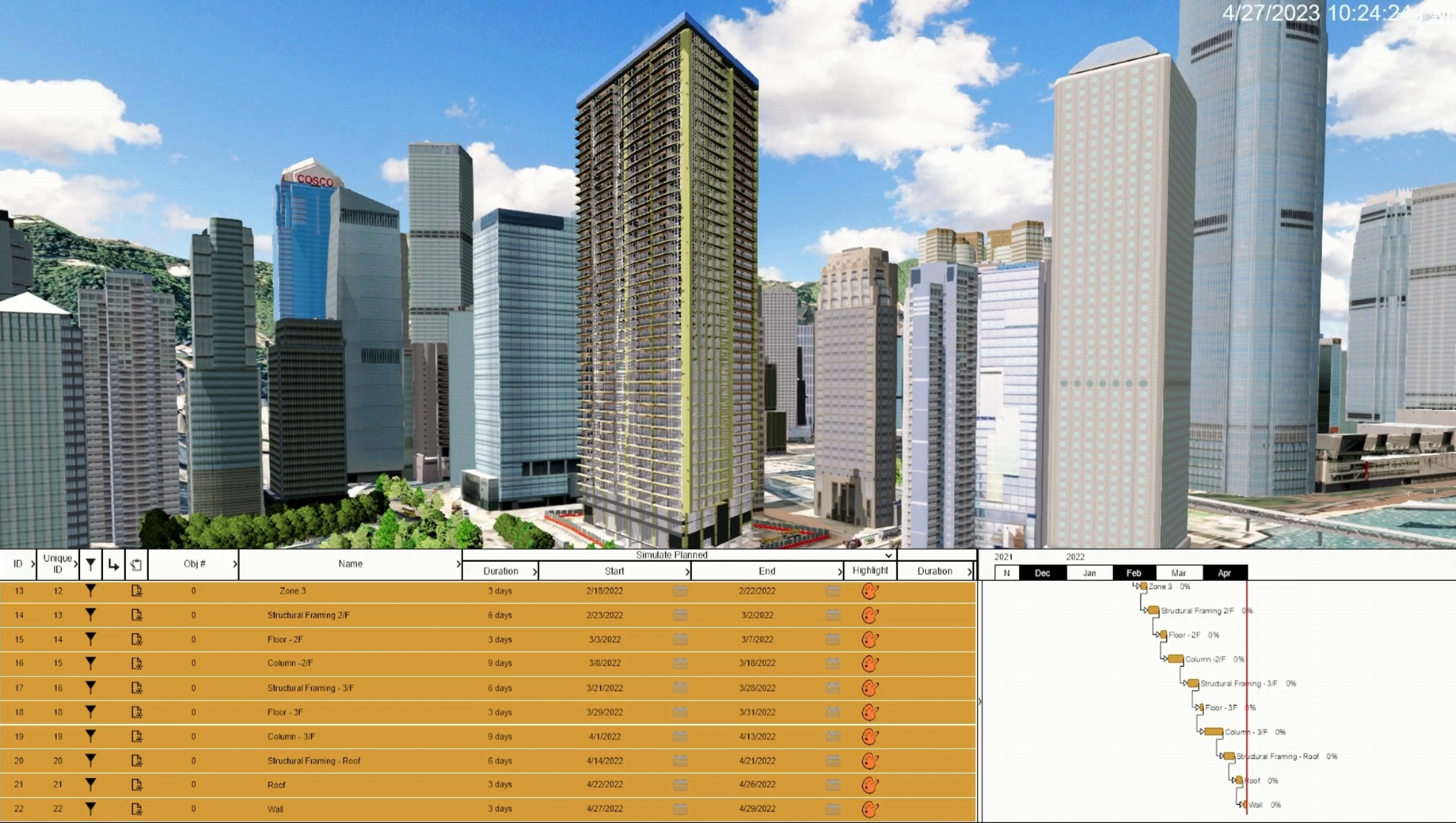Click the document icon in the Roof row

[136, 785]
